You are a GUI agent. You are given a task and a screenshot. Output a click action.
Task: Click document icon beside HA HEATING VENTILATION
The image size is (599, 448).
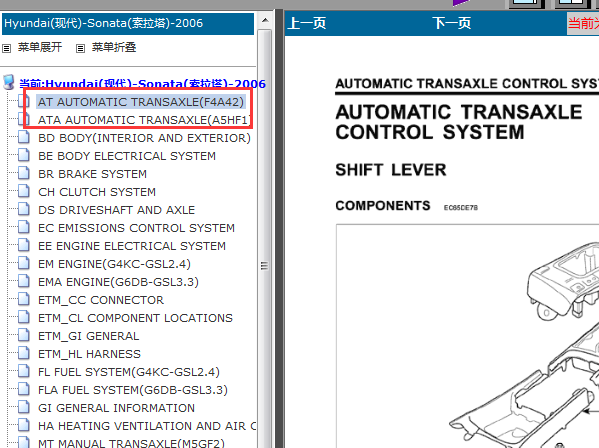coord(24,425)
